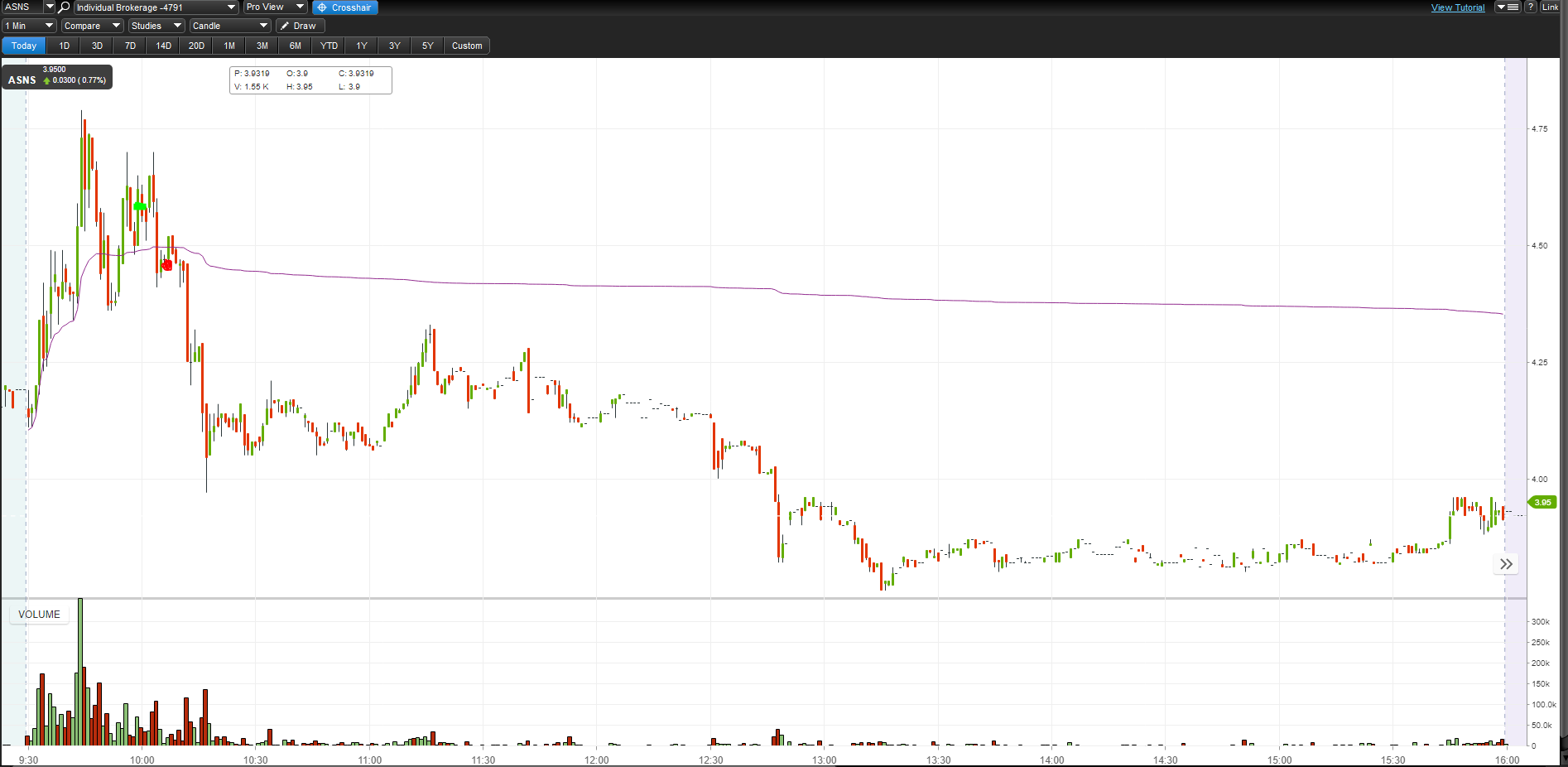Click the 4.25 price axis label

pos(1539,362)
